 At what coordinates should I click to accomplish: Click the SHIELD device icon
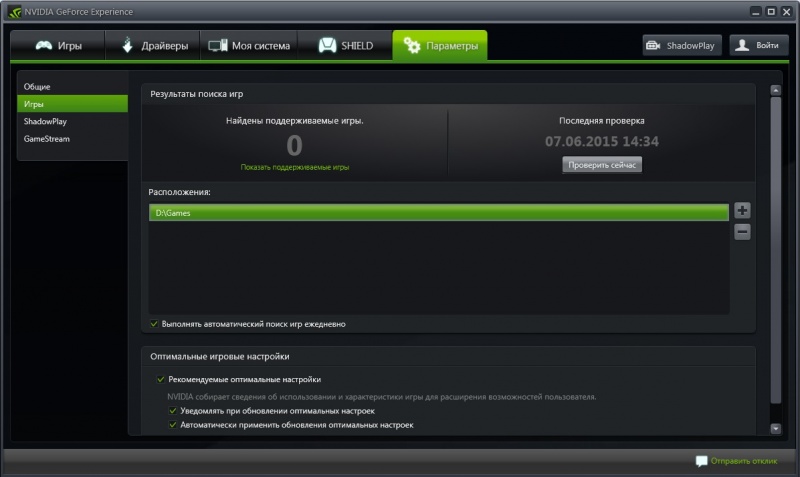(x=328, y=45)
